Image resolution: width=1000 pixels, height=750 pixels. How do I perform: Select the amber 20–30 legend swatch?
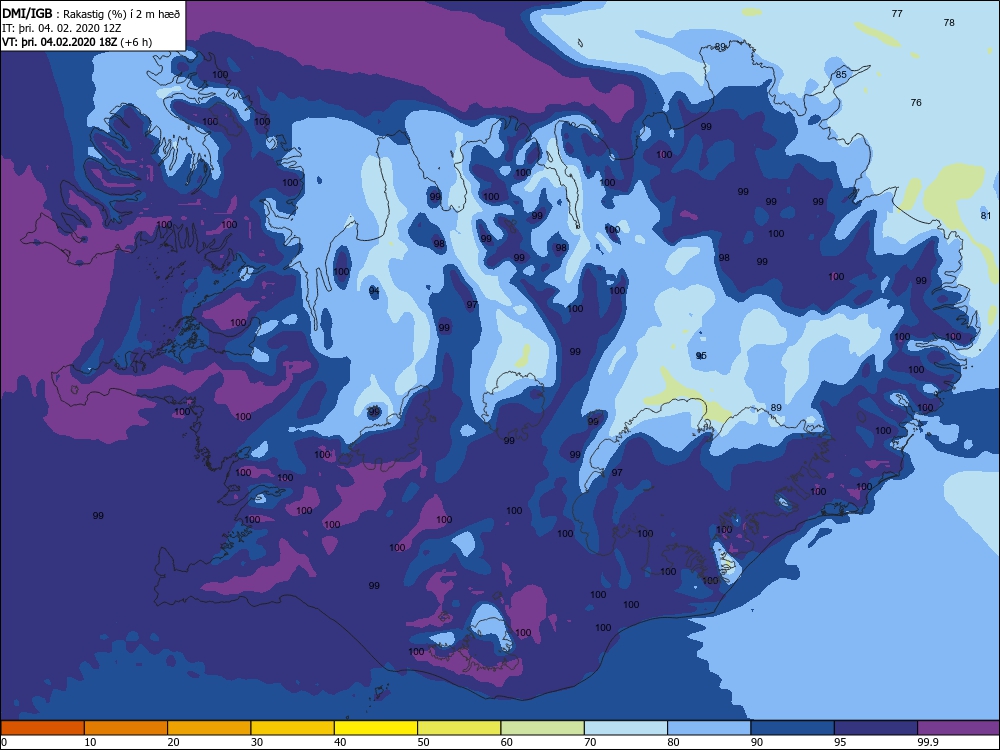[x=209, y=728]
